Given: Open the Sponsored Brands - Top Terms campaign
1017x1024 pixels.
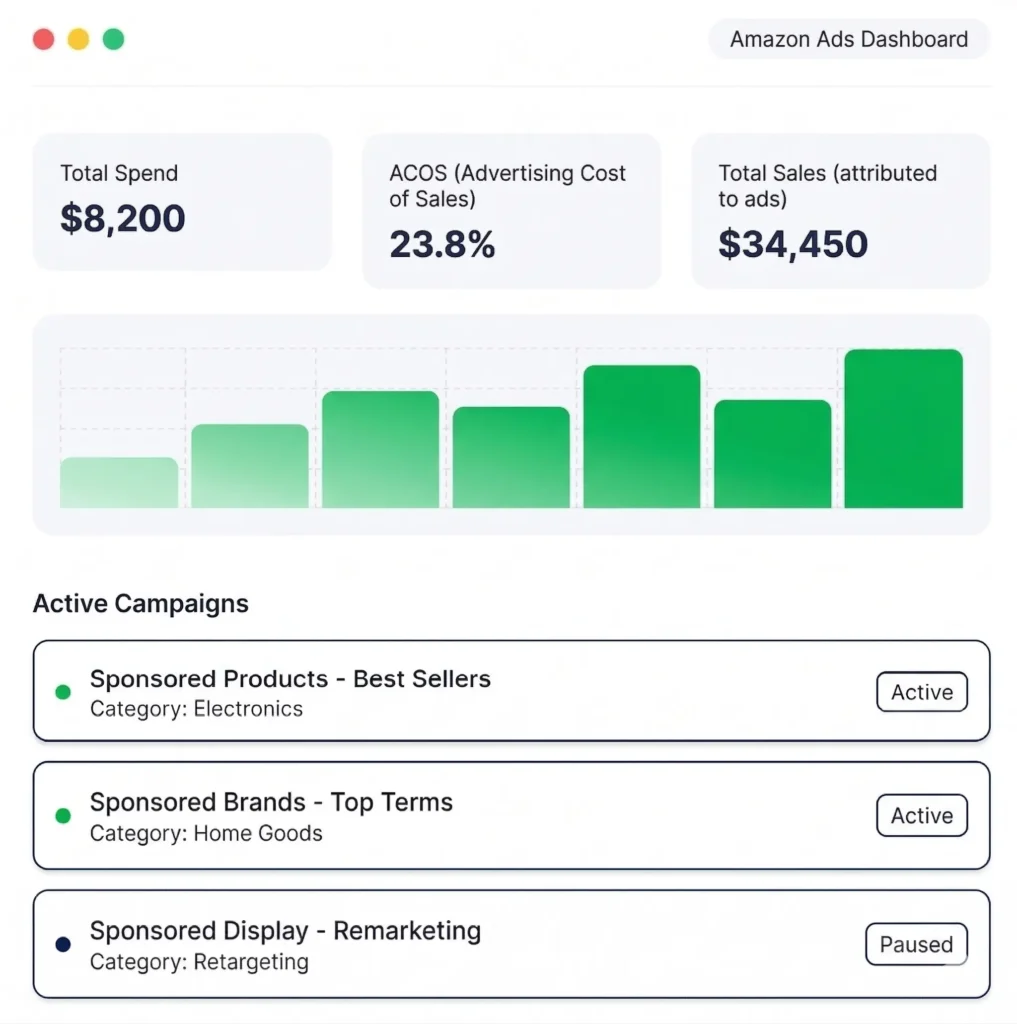Looking at the screenshot, I should coord(271,803).
